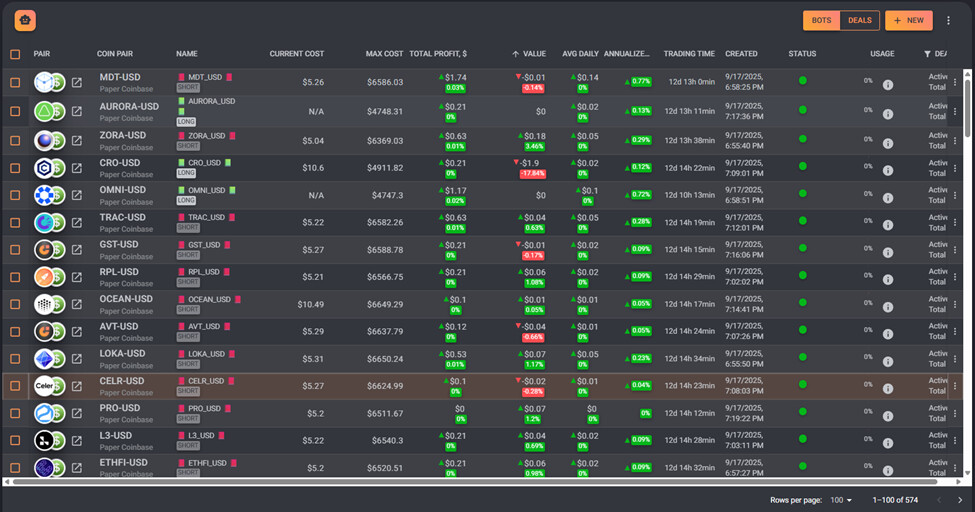The width and height of the screenshot is (975, 512).
Task: Click the New button
Action: pyautogui.click(x=908, y=20)
